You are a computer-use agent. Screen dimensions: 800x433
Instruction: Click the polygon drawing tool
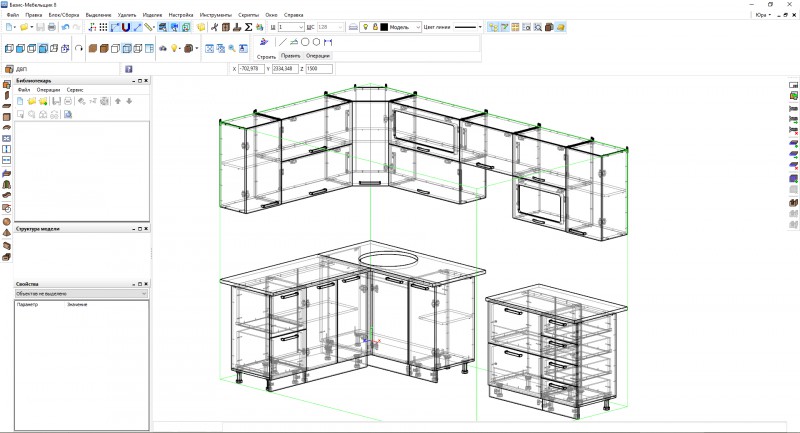point(316,42)
